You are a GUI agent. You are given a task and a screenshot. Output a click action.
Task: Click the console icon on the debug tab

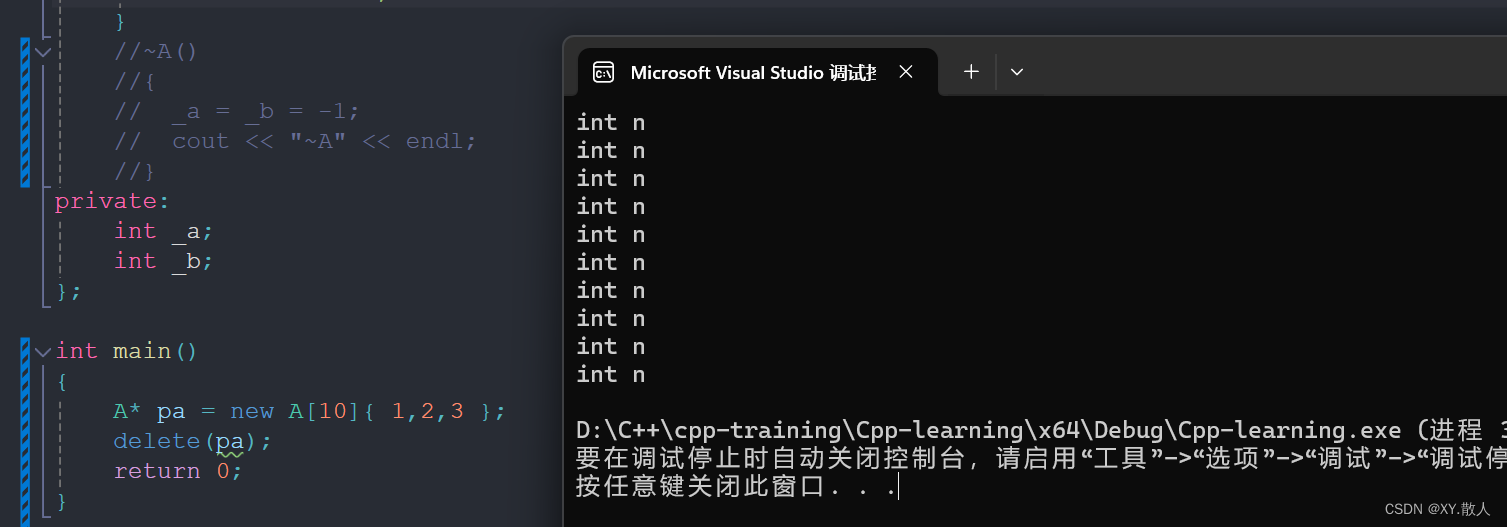point(603,72)
